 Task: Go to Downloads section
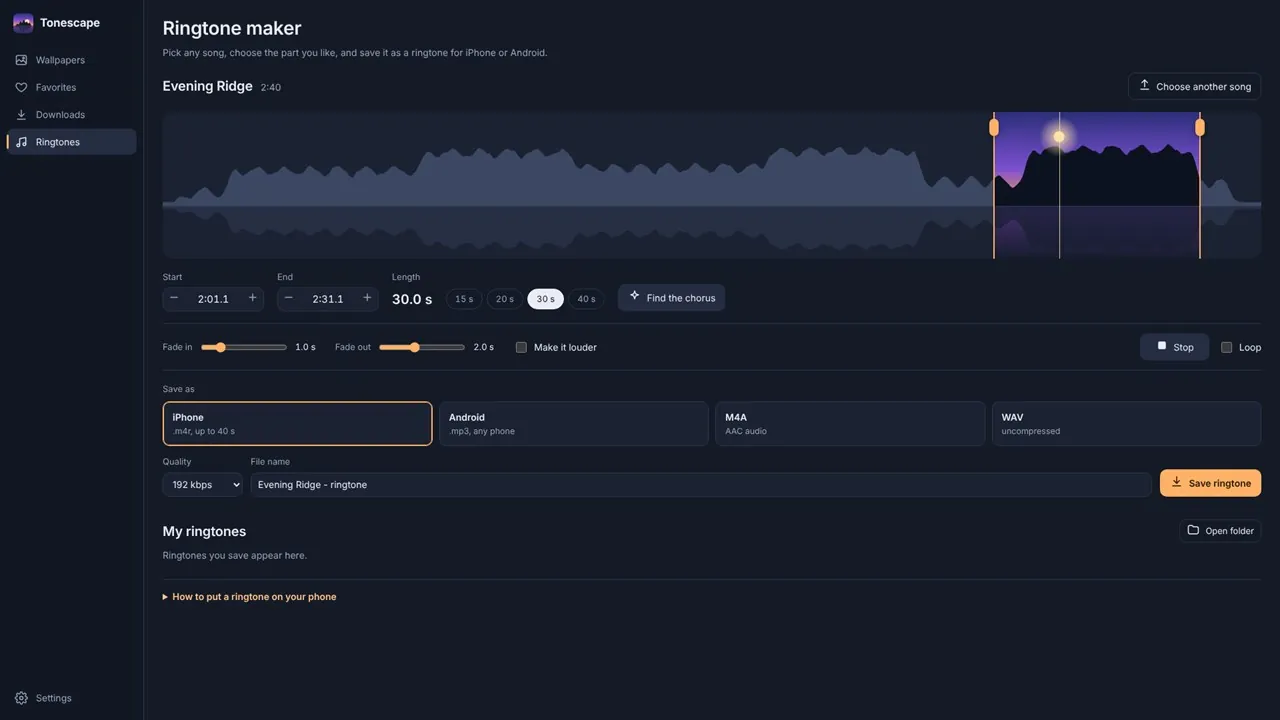coord(72,114)
